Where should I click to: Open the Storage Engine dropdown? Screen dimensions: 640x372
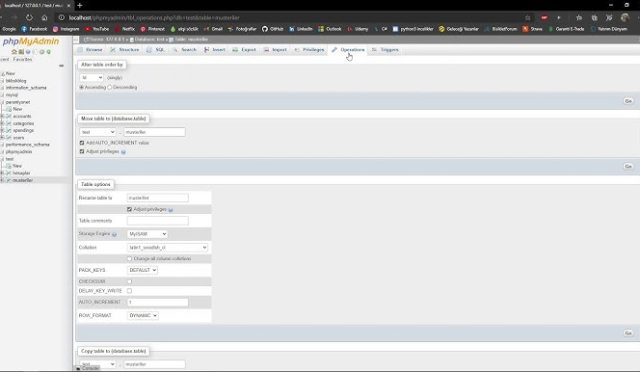pyautogui.click(x=147, y=234)
